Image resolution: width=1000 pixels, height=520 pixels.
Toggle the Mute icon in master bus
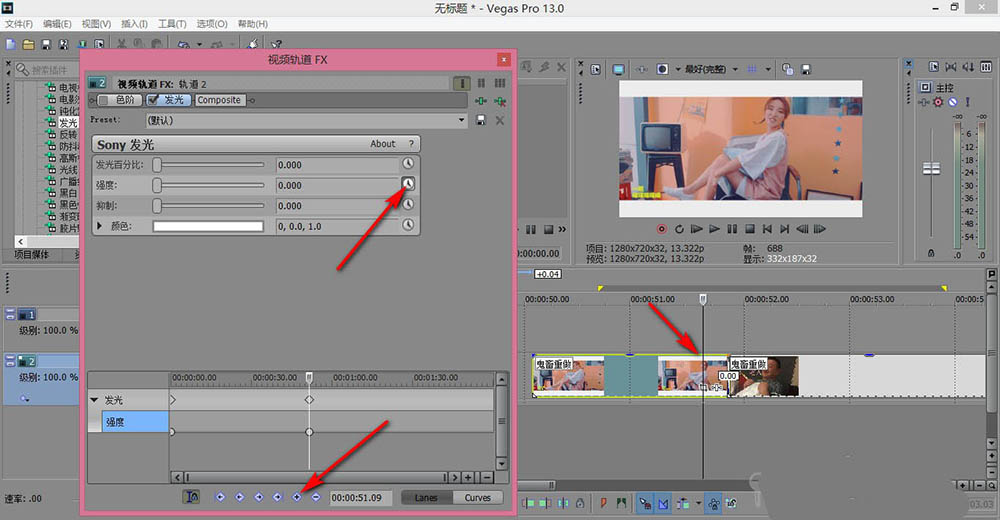[x=953, y=102]
